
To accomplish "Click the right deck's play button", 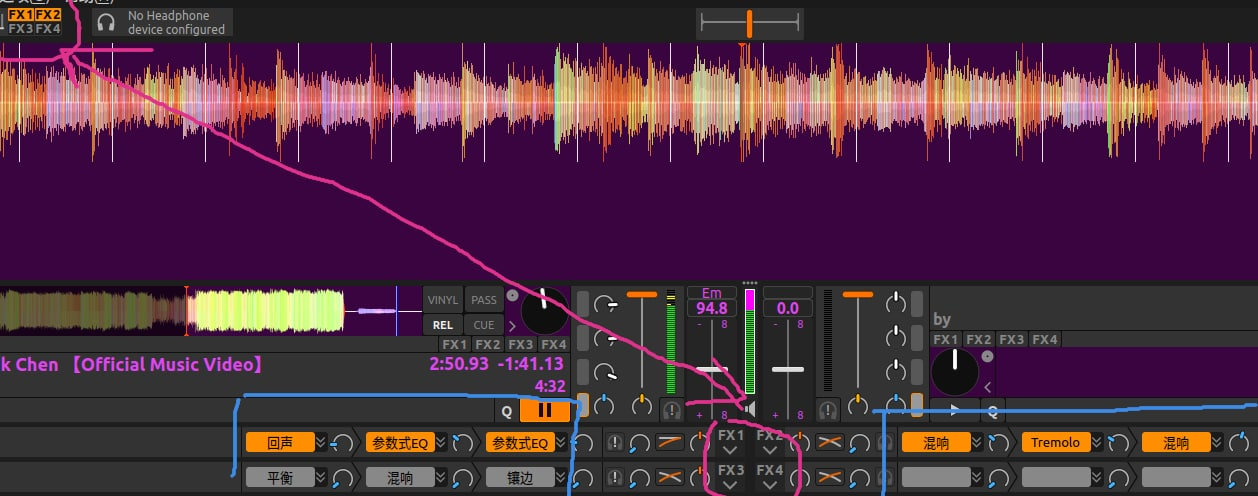I will (954, 410).
